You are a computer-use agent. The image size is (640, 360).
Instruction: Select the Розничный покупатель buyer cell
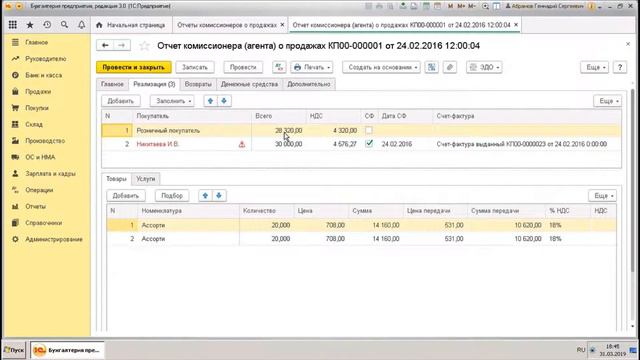192,131
